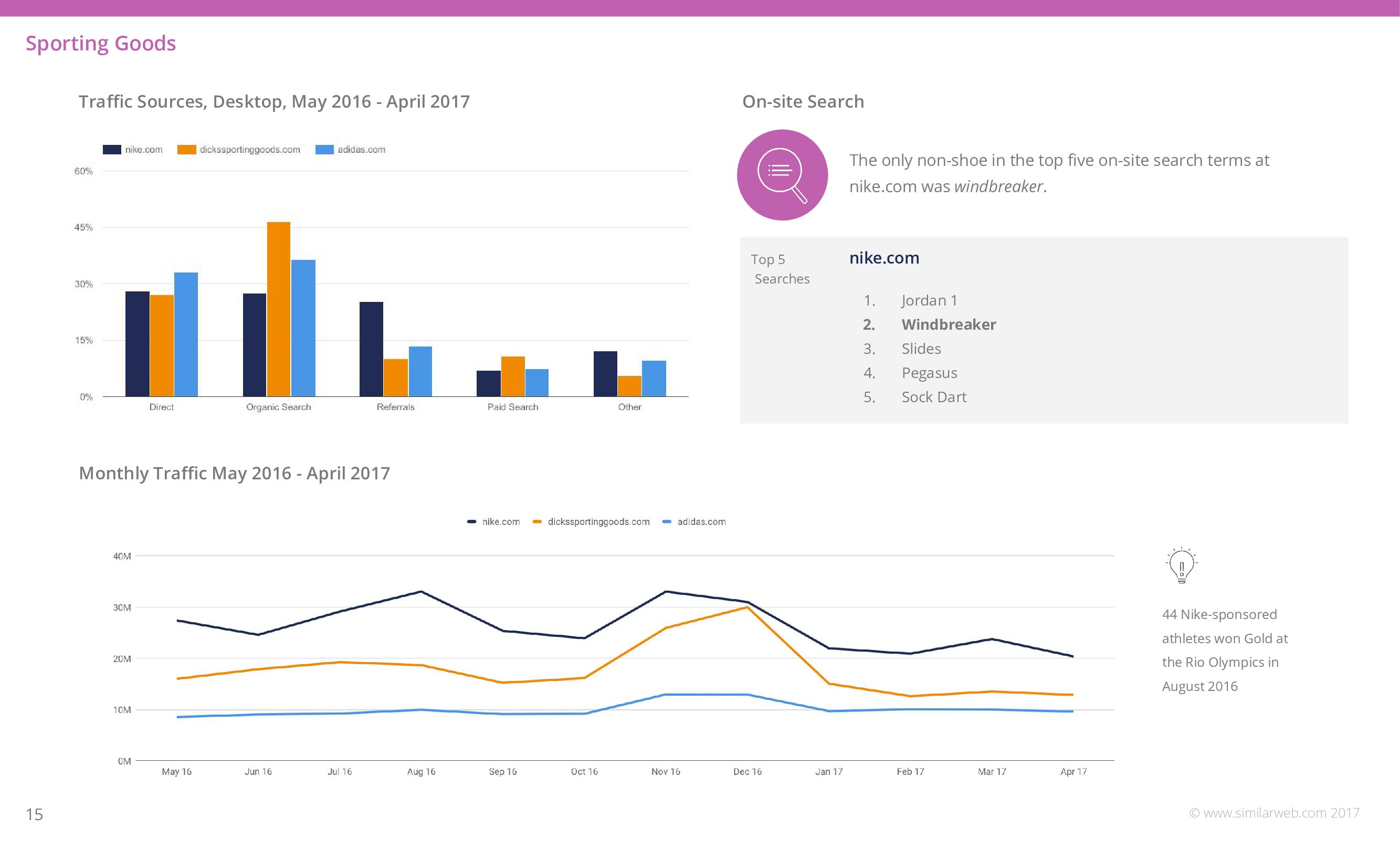Click the Paid Search axis label
The height and width of the screenshot is (849, 1400).
point(512,407)
